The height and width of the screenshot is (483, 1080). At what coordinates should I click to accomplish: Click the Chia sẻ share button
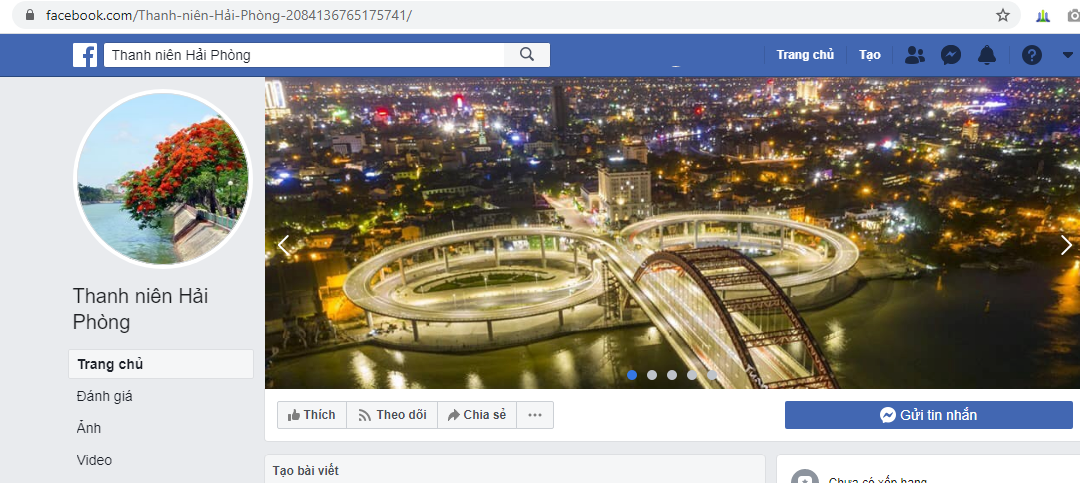[x=477, y=415]
